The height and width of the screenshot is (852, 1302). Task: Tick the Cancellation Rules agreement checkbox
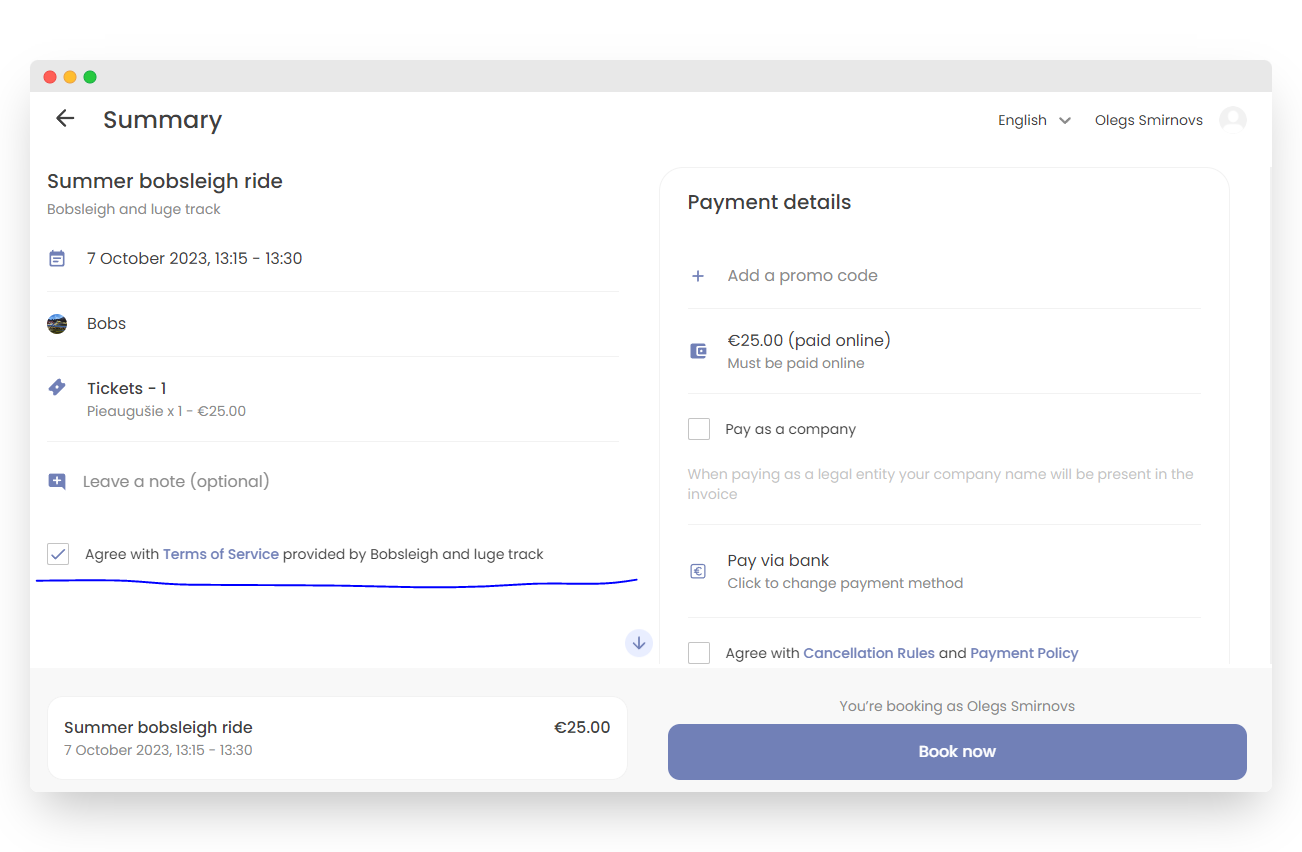tap(699, 653)
